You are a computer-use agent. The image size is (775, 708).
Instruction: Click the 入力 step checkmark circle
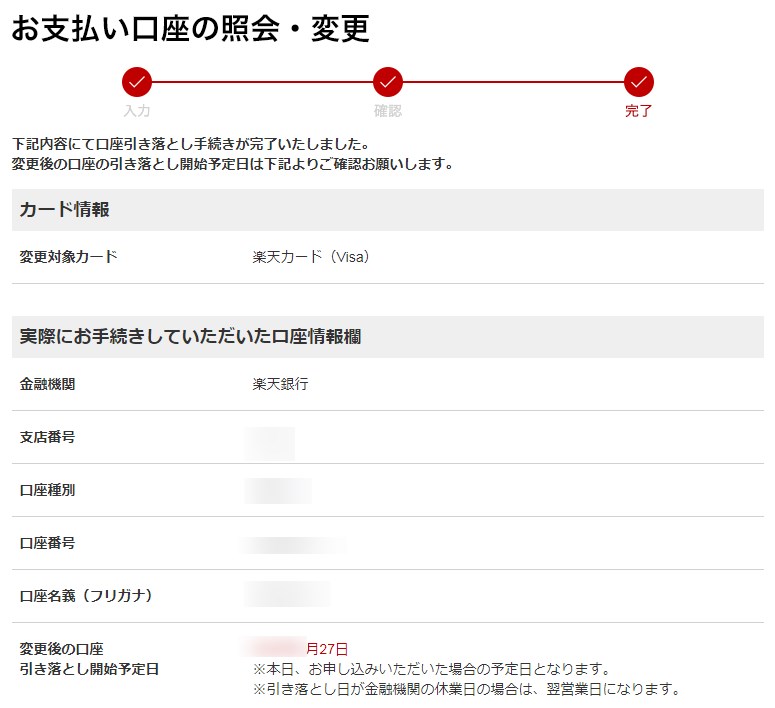[137, 82]
